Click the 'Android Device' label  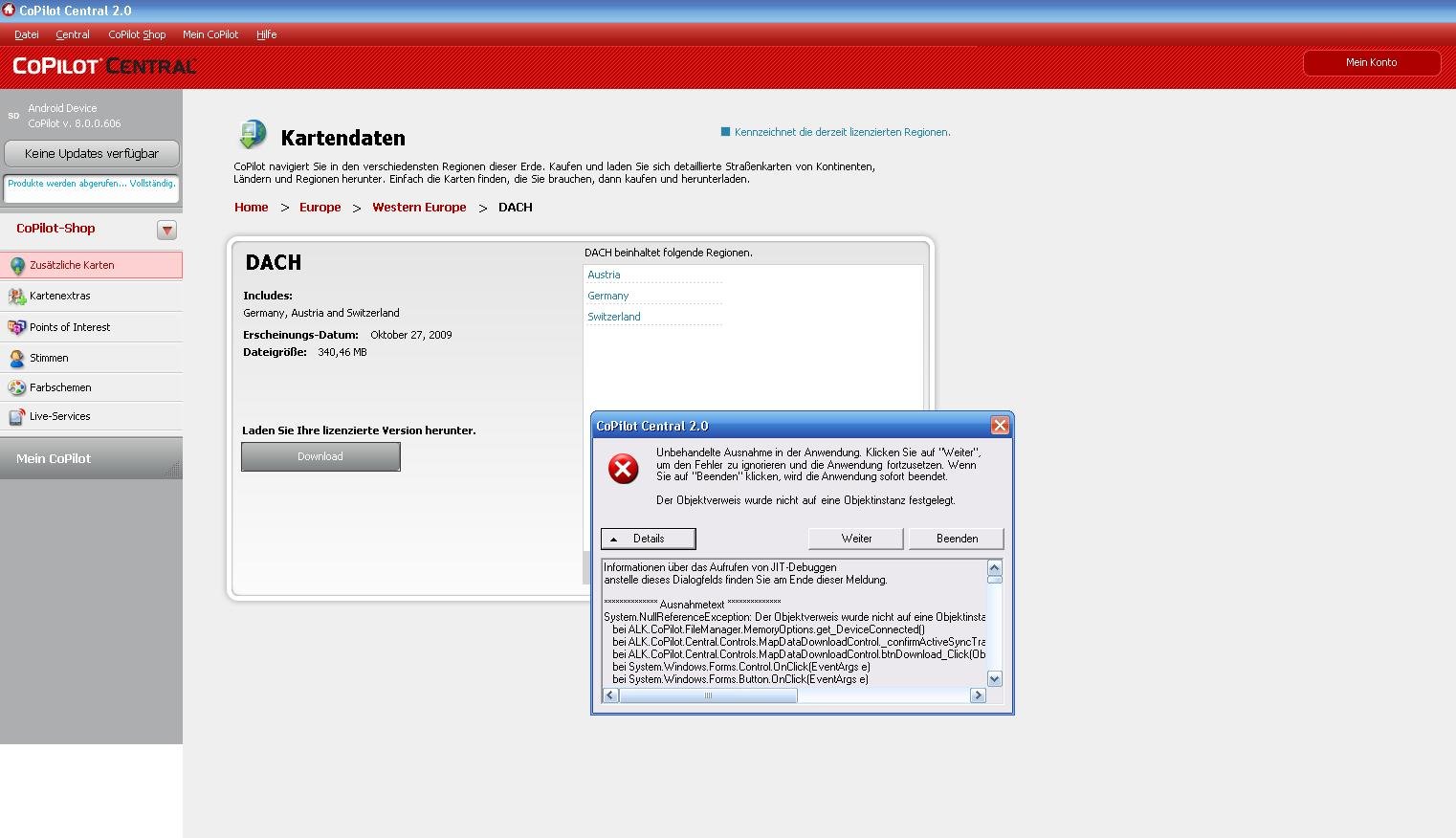(62, 108)
